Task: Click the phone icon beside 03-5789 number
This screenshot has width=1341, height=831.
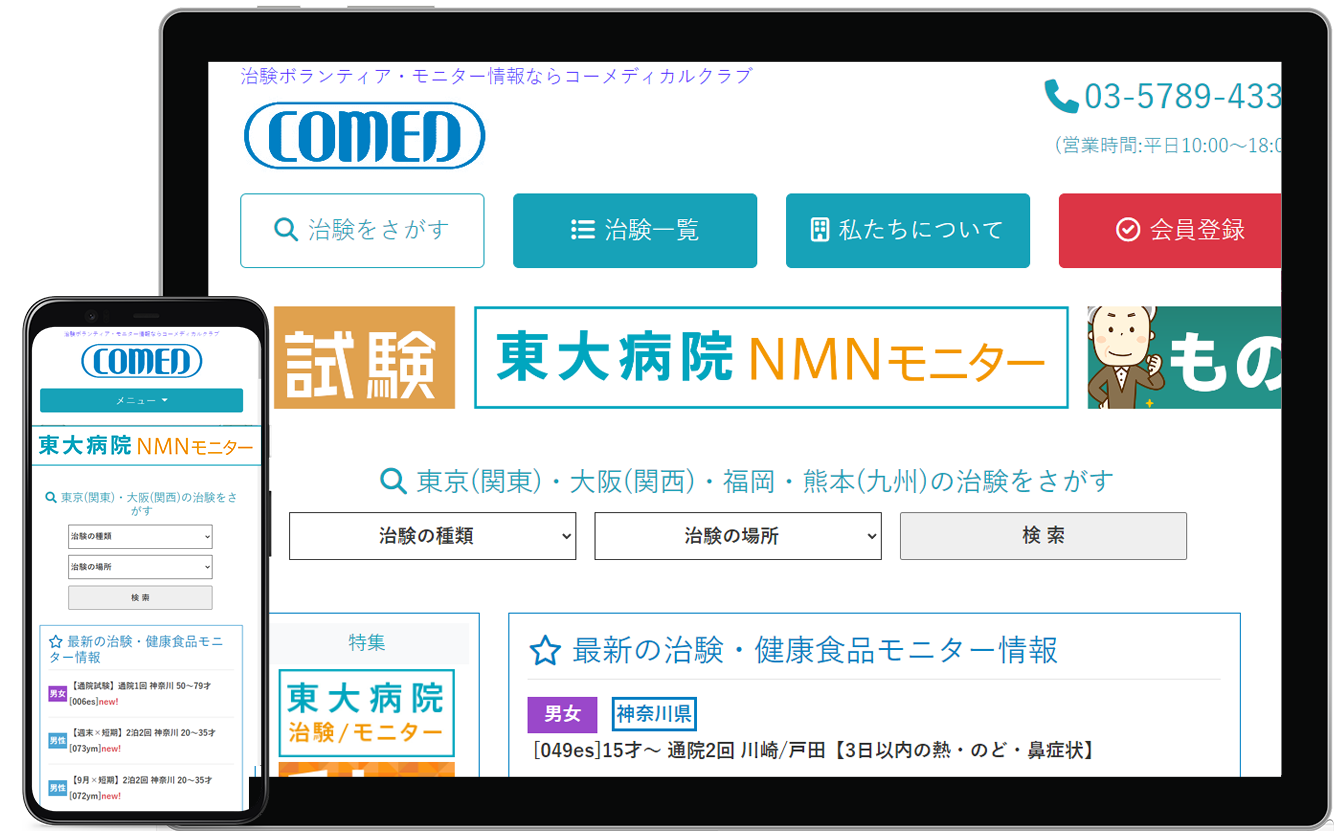Action: (1060, 96)
